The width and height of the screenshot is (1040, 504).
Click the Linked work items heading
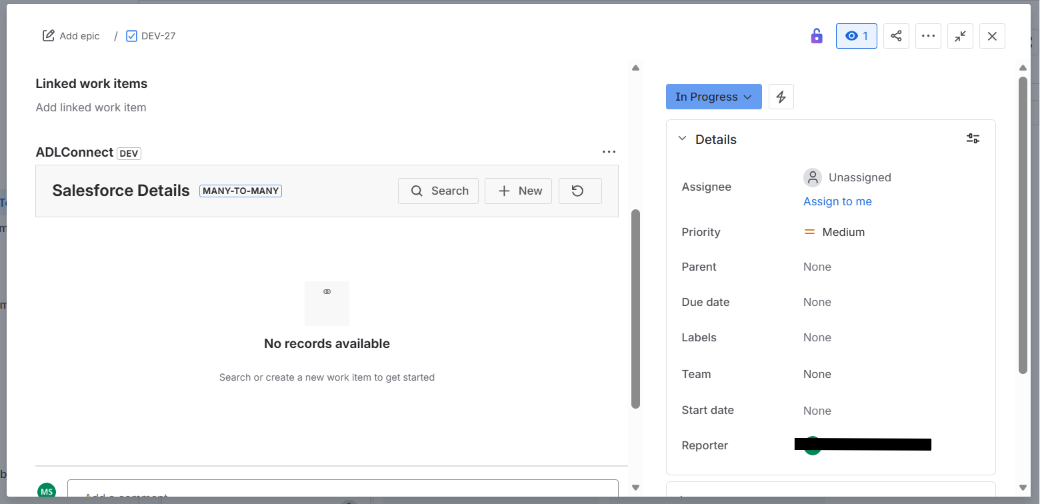point(92,84)
